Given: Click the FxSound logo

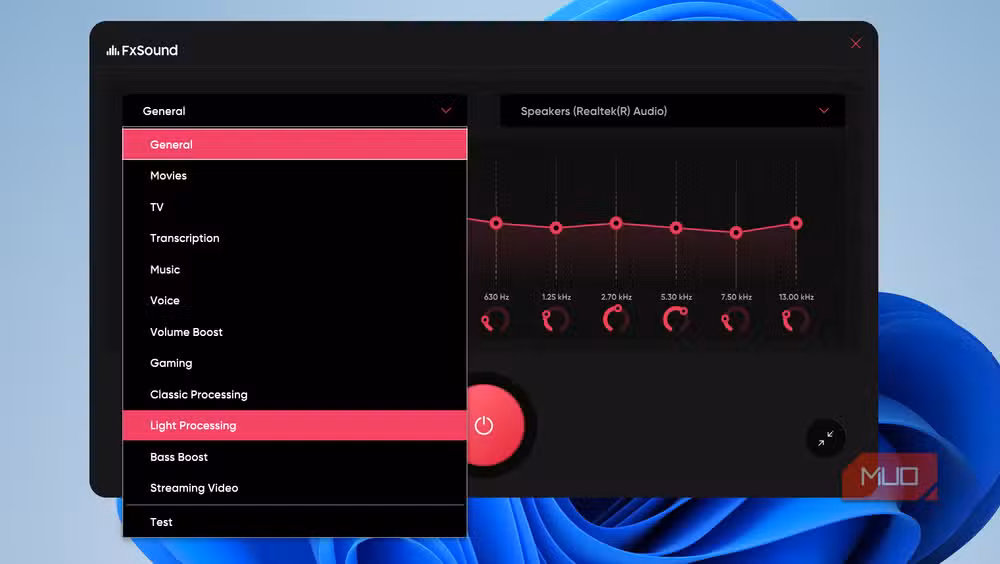Looking at the screenshot, I should [142, 50].
